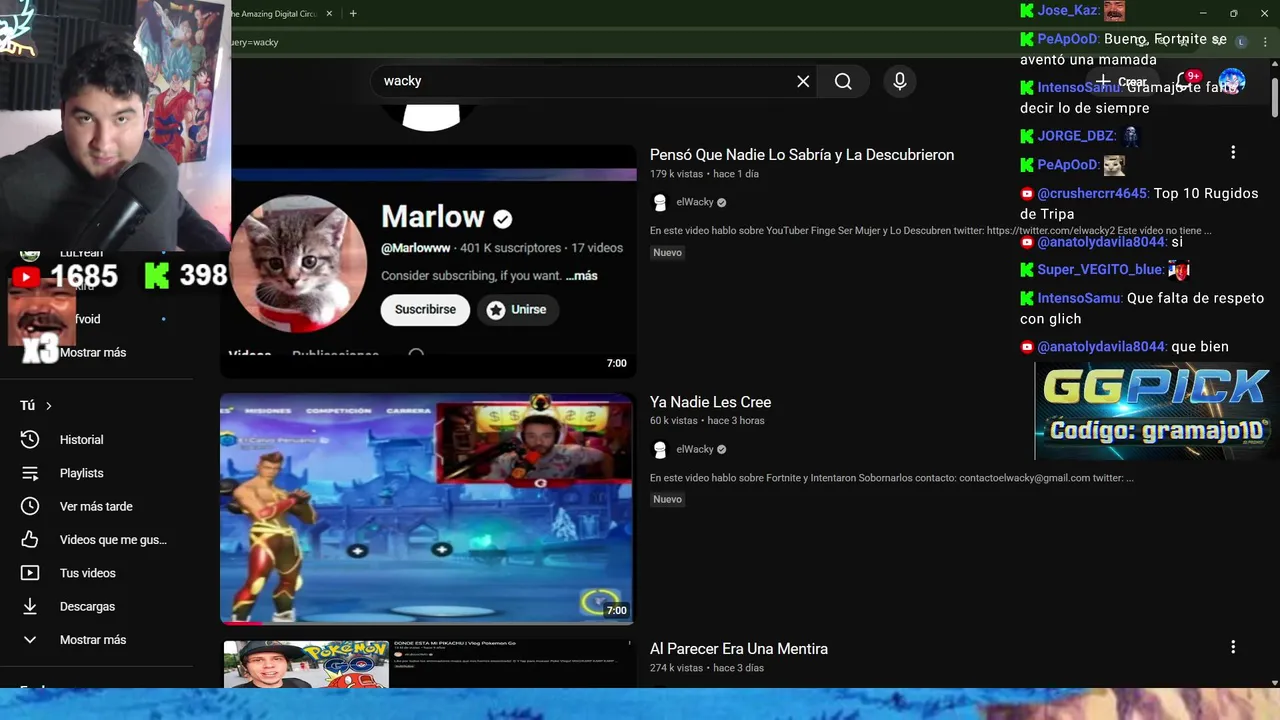Open Ver más tarde in sidebar
The image size is (1280, 720).
tap(96, 507)
